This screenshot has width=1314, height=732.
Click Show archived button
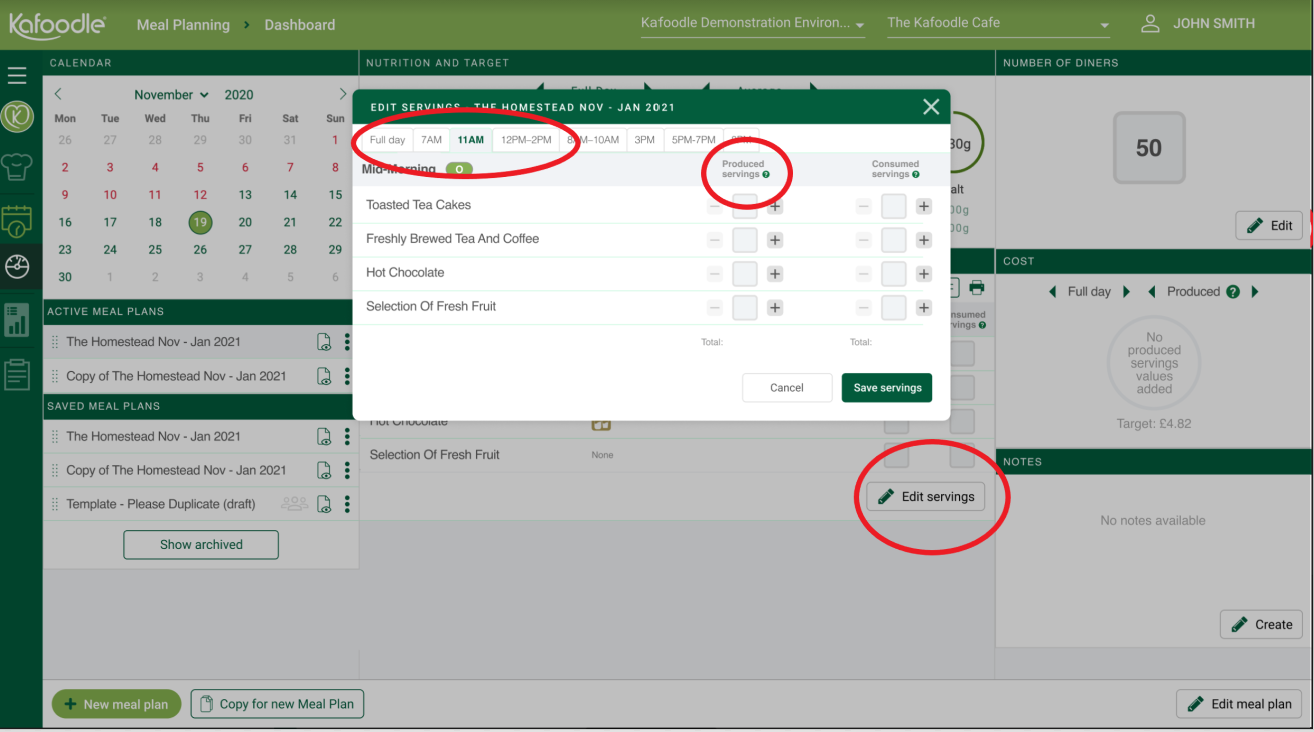pyautogui.click(x=201, y=545)
